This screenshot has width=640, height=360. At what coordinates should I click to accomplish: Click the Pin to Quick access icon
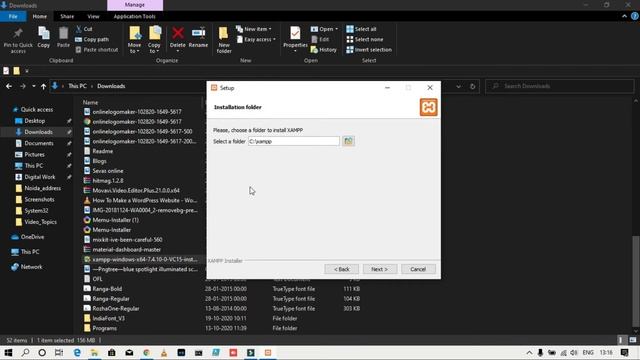[18, 34]
